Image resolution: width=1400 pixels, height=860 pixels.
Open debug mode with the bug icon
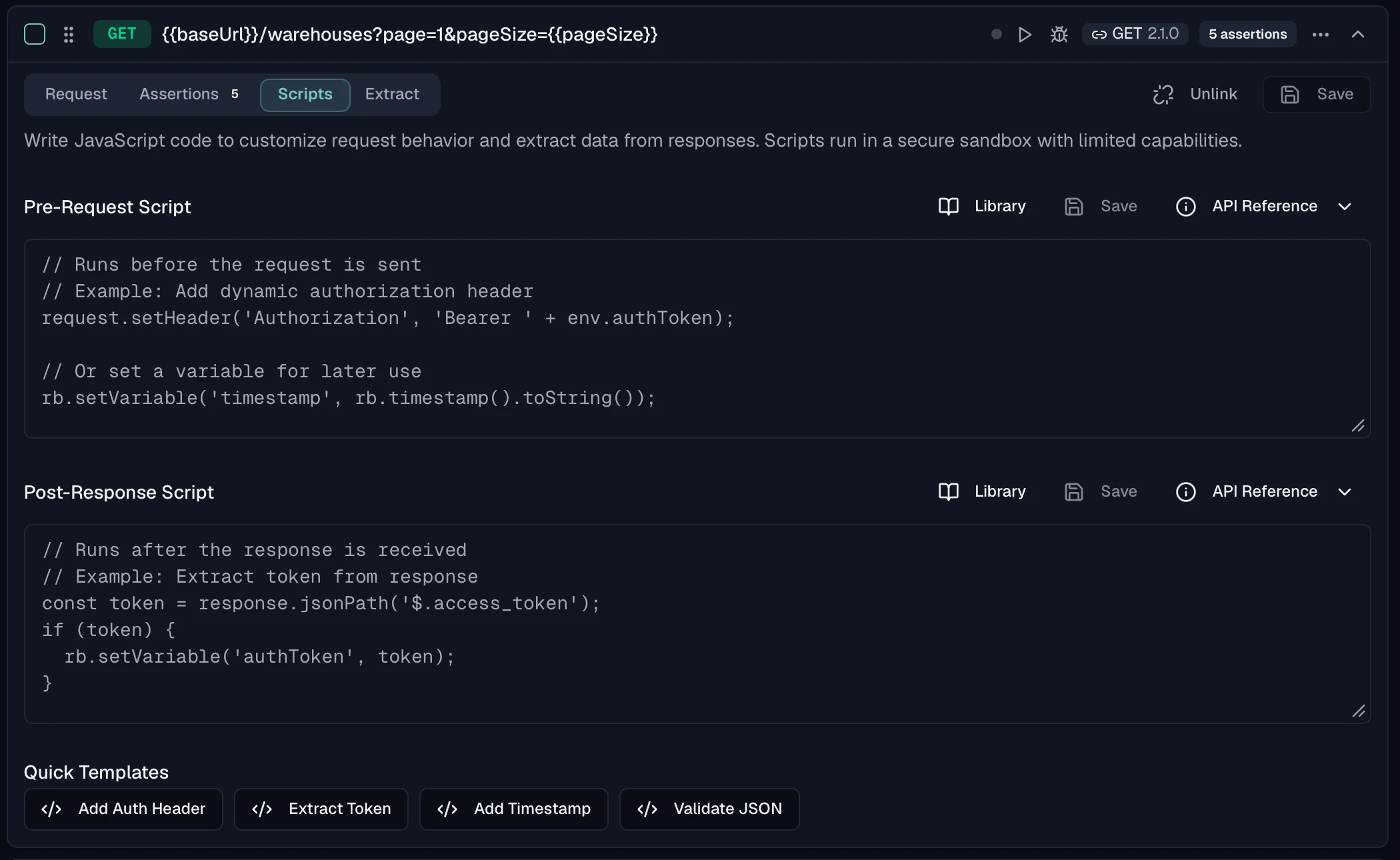[1059, 34]
